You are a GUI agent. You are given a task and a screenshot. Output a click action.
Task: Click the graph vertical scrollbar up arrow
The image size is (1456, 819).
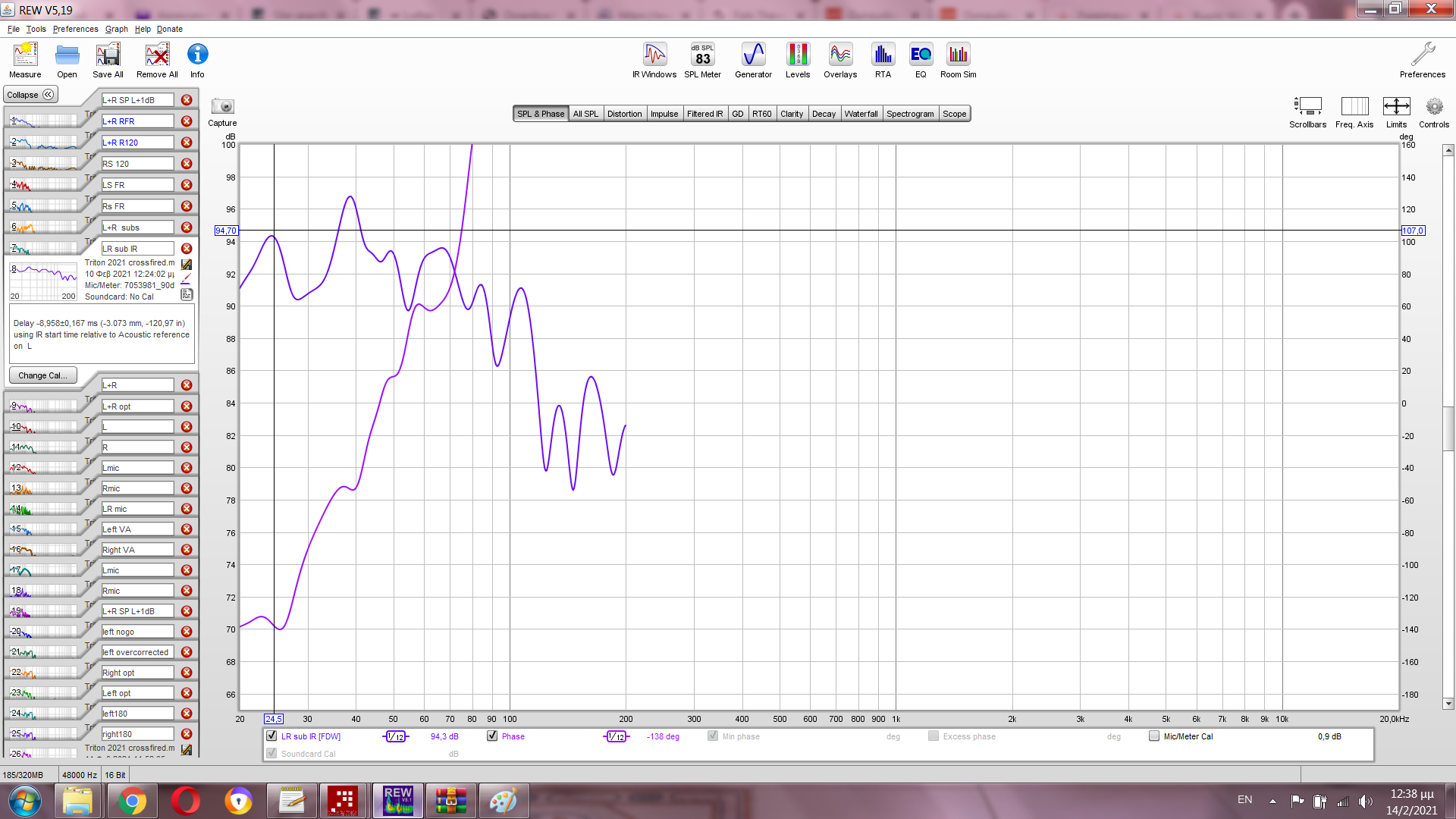tap(1448, 151)
